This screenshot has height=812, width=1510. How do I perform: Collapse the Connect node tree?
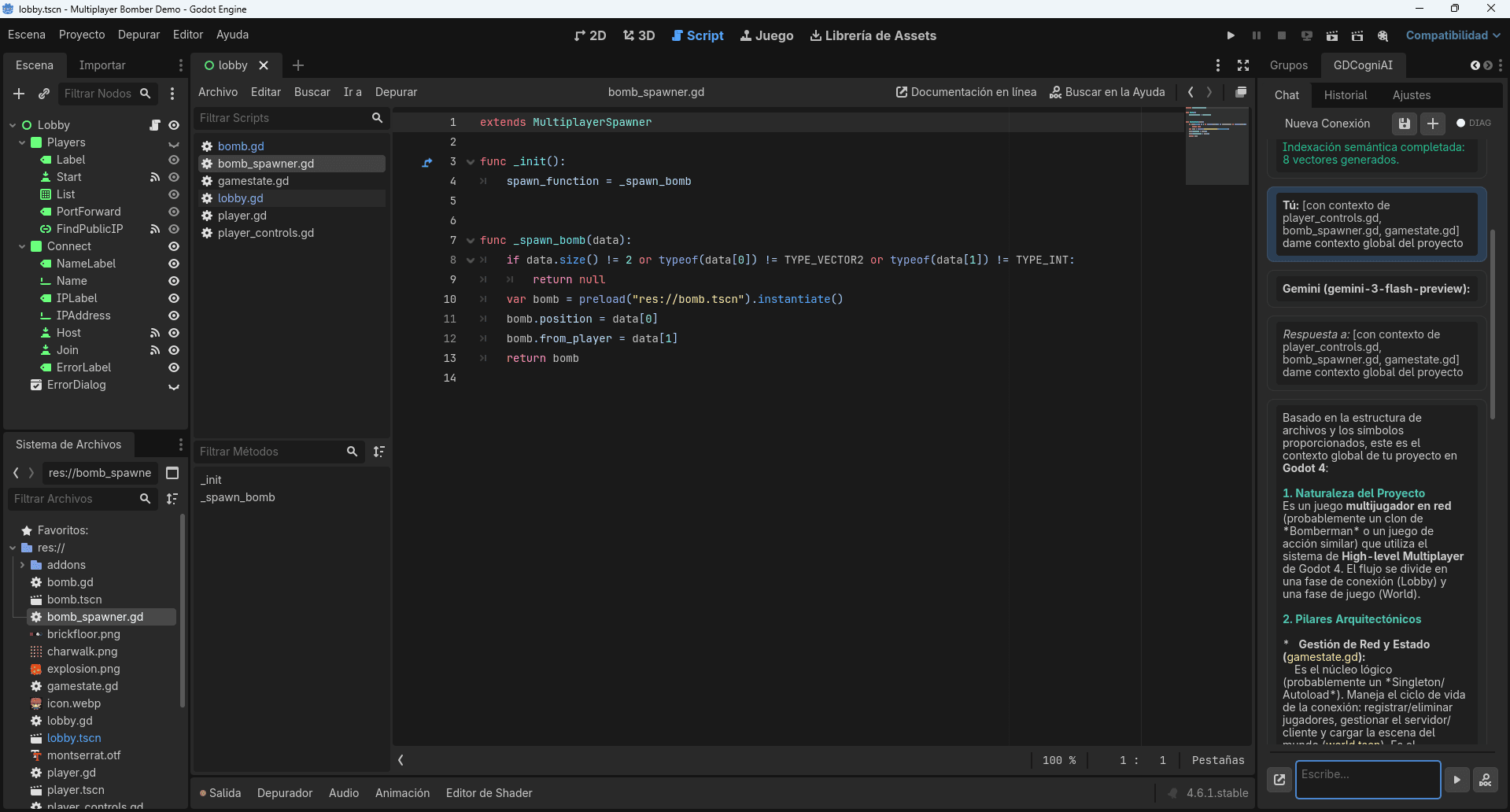[x=22, y=246]
